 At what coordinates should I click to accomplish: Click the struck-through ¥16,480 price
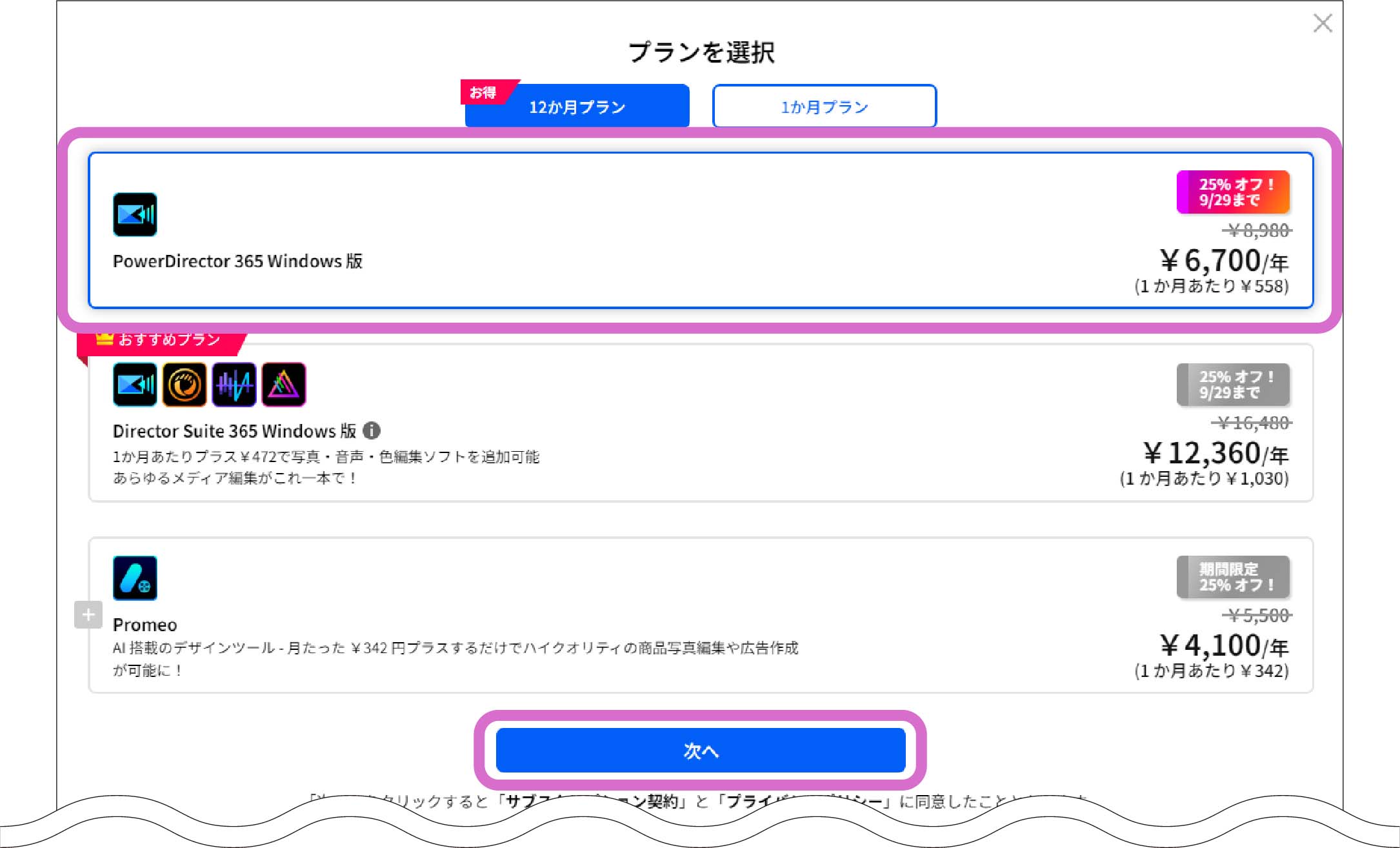click(1252, 423)
